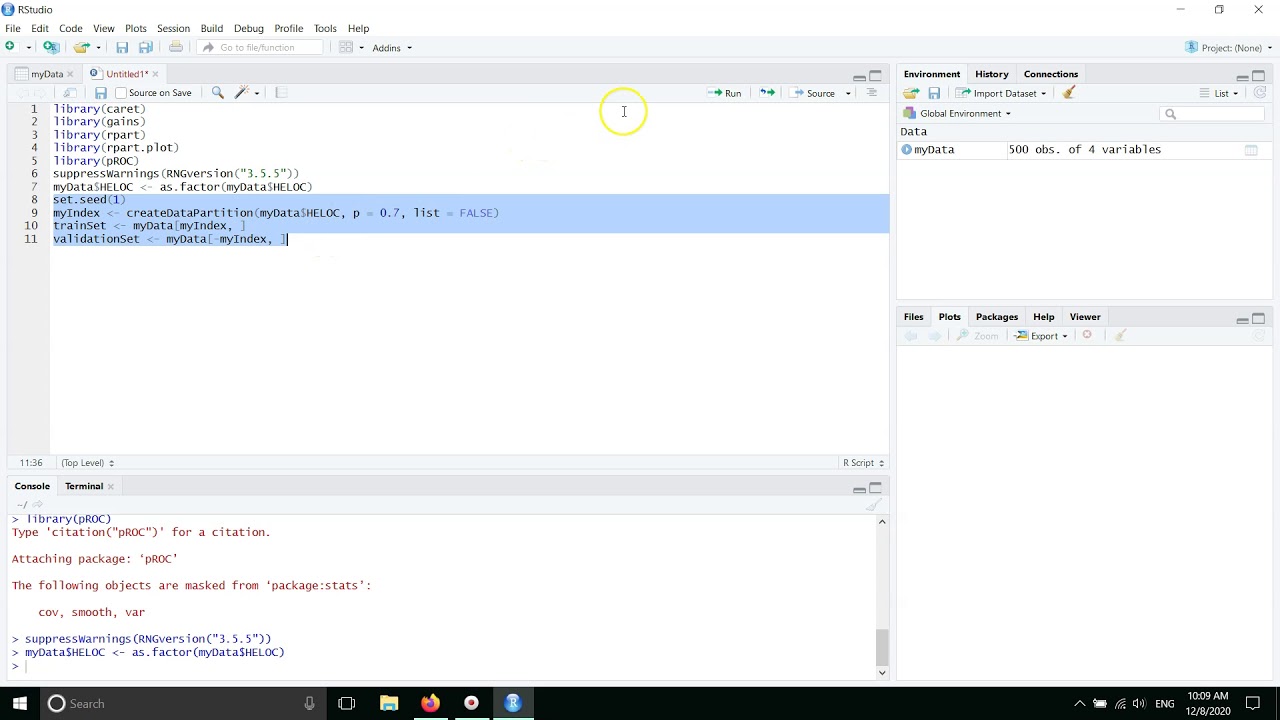Switch to the myData editor tab
1280x720 pixels.
[47, 74]
